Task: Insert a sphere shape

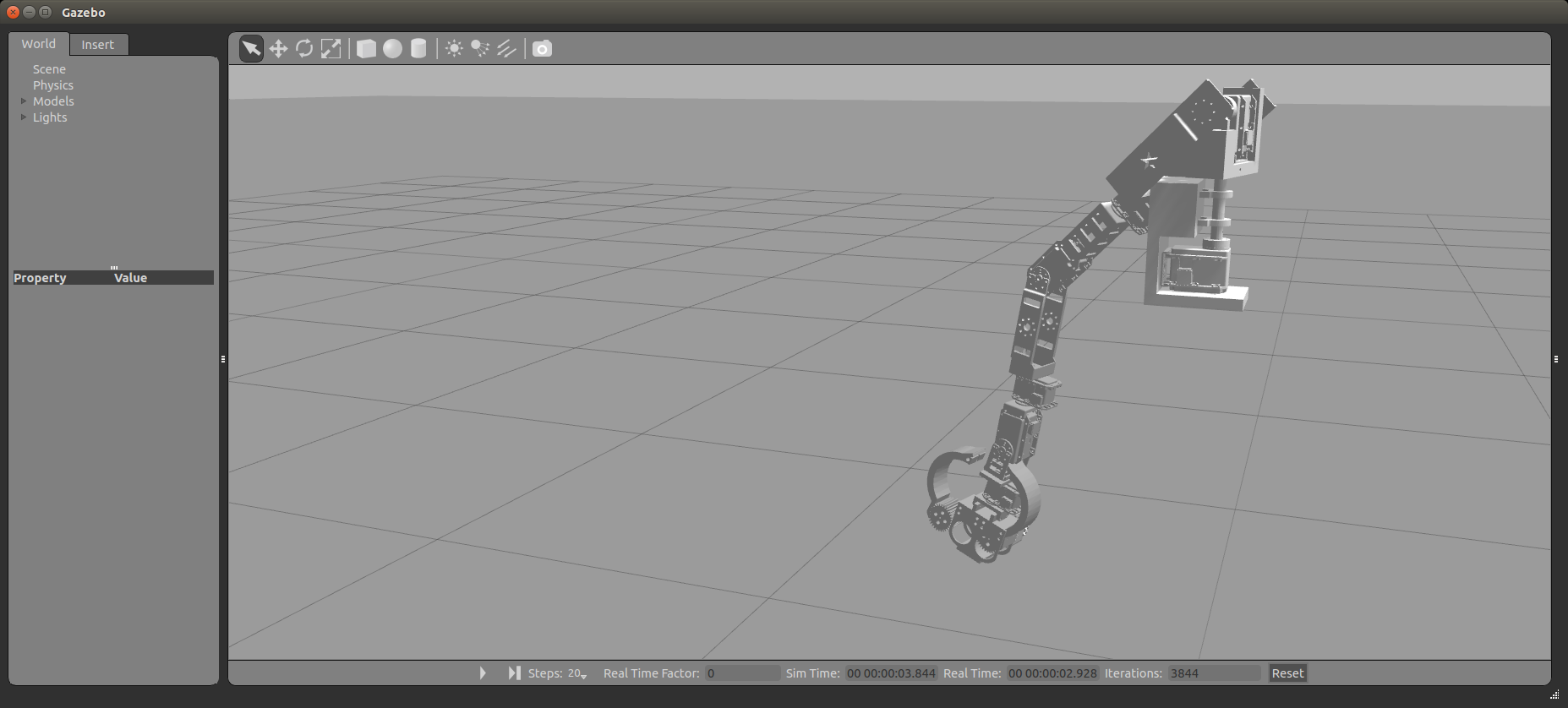Action: [392, 48]
